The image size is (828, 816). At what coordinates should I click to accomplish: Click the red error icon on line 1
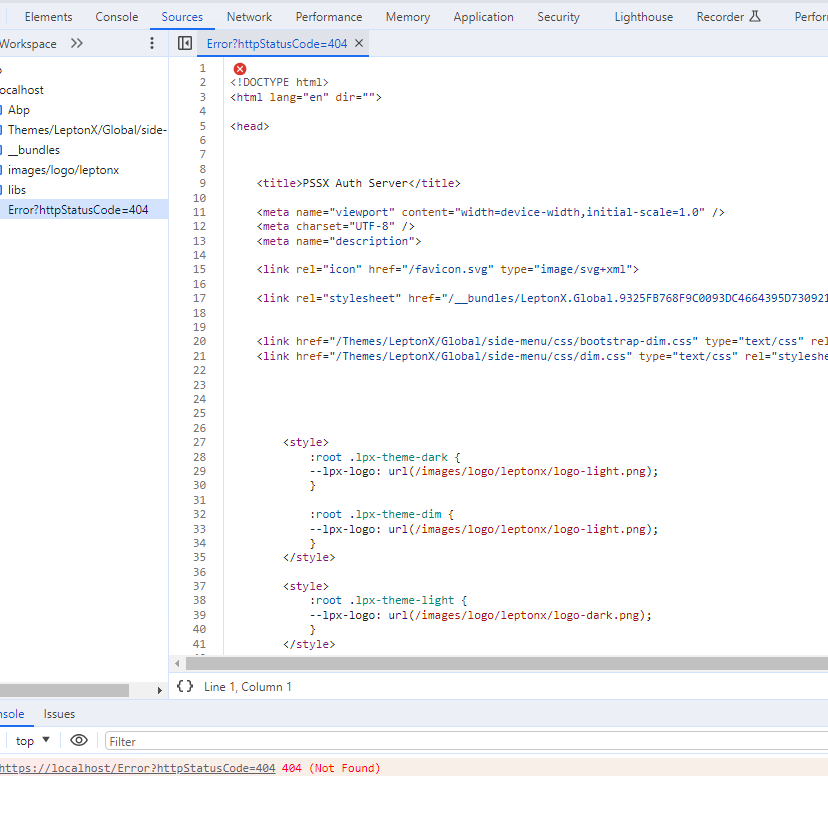pyautogui.click(x=240, y=68)
